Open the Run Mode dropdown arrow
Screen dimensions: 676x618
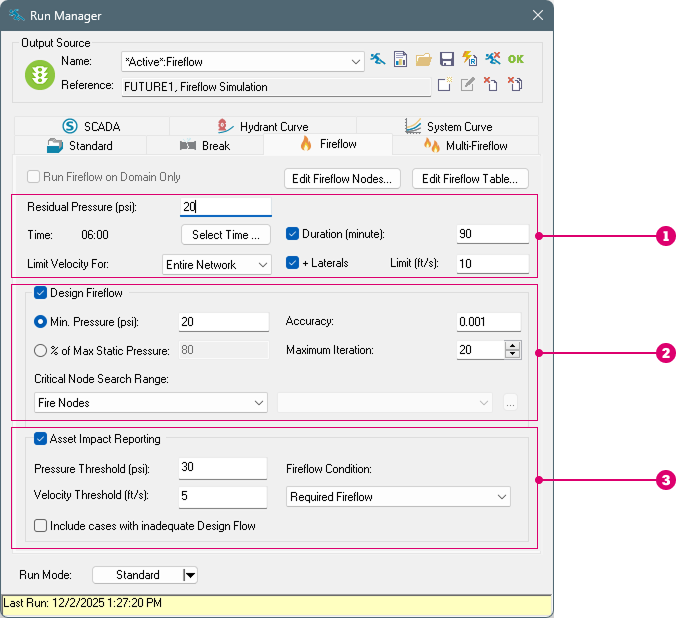190,575
